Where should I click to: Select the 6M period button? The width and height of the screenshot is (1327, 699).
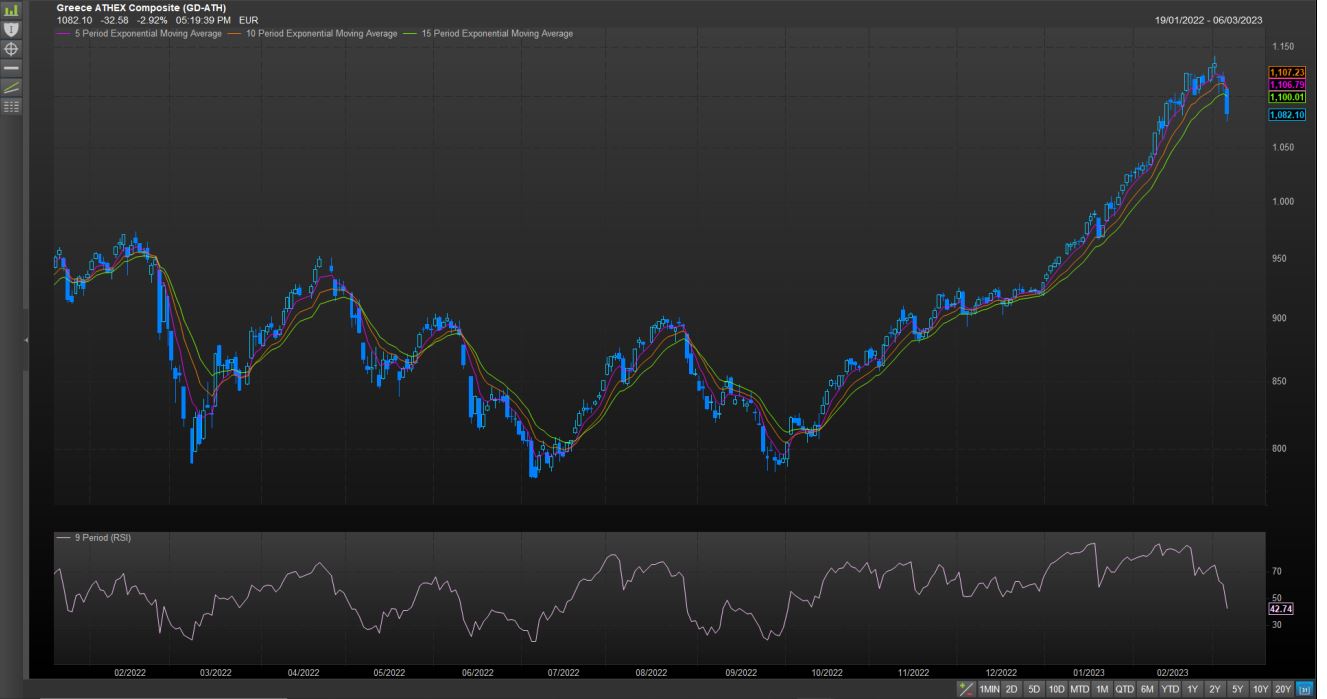1147,689
